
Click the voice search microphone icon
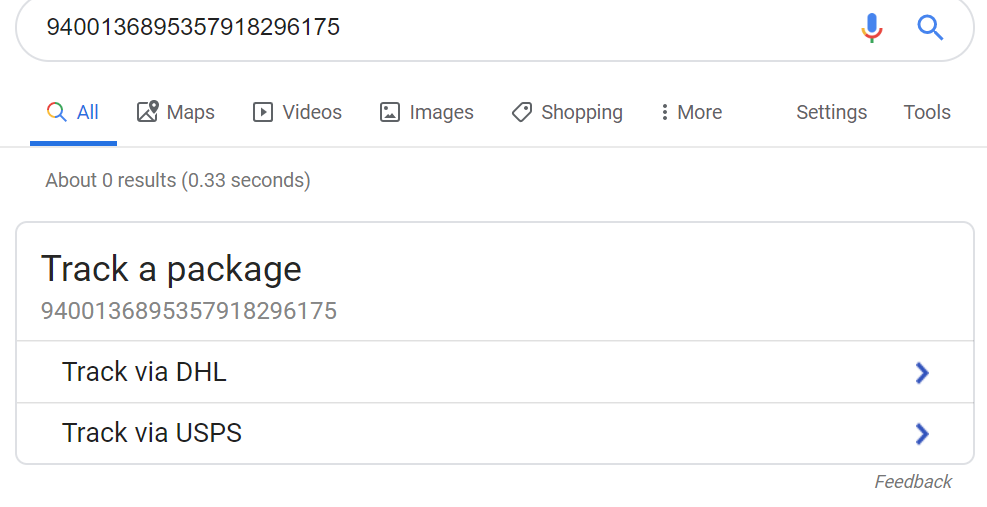coord(872,28)
